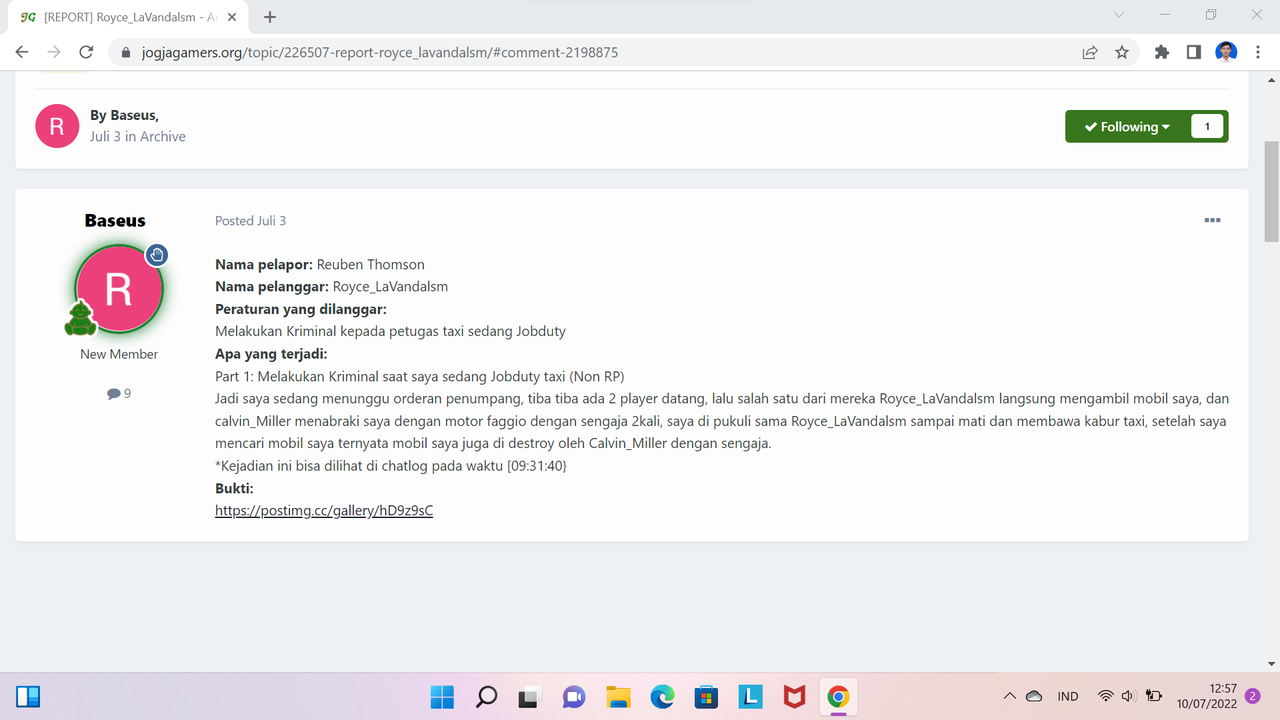This screenshot has height=720, width=1280.
Task: Open the Baseus author link in header
Action: point(134,115)
